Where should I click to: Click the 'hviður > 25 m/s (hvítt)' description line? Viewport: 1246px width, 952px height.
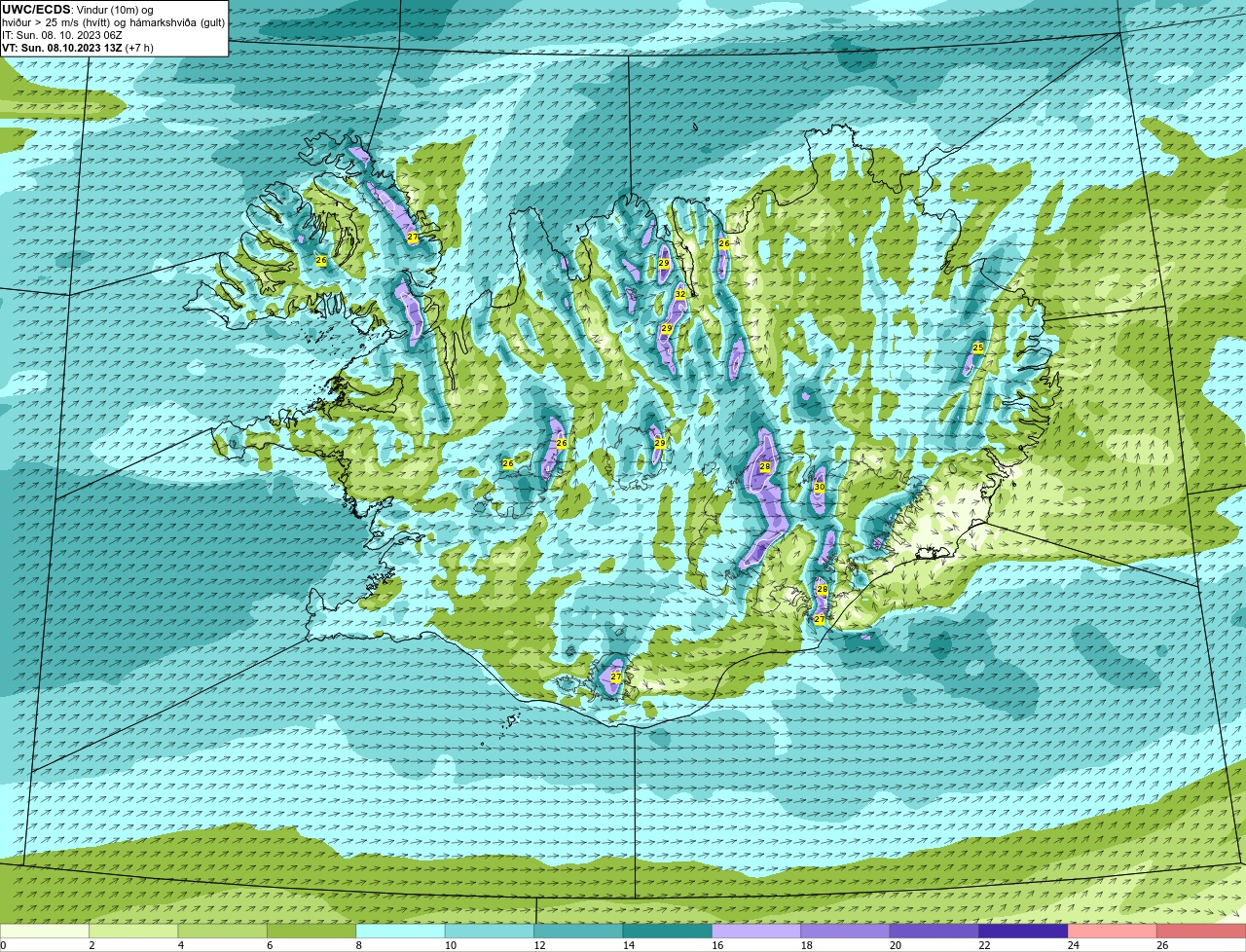click(114, 22)
